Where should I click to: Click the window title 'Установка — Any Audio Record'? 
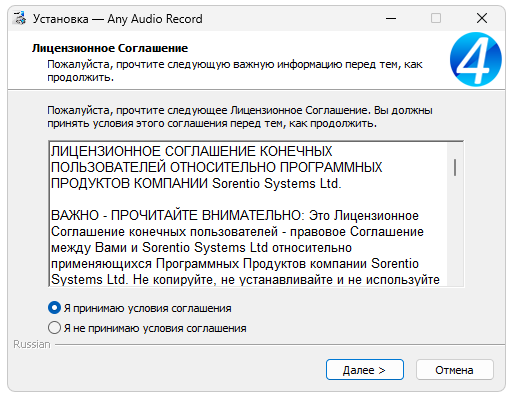117,19
